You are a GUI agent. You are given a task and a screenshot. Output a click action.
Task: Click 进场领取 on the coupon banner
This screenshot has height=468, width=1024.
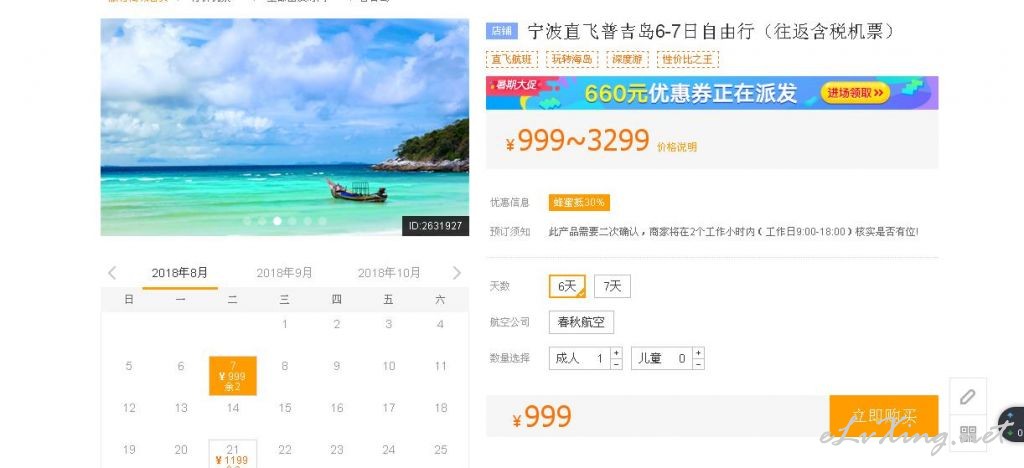tap(855, 93)
